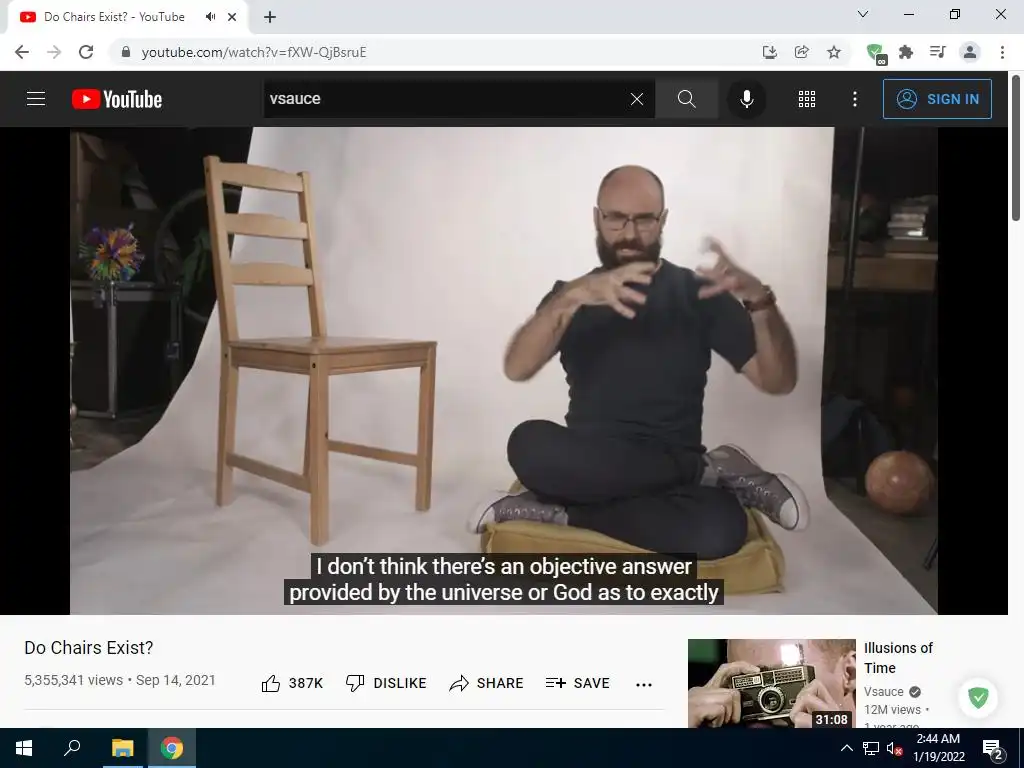This screenshot has width=1024, height=768.
Task: Click the 'Do Chairs Exist?' video title
Action: pos(89,648)
